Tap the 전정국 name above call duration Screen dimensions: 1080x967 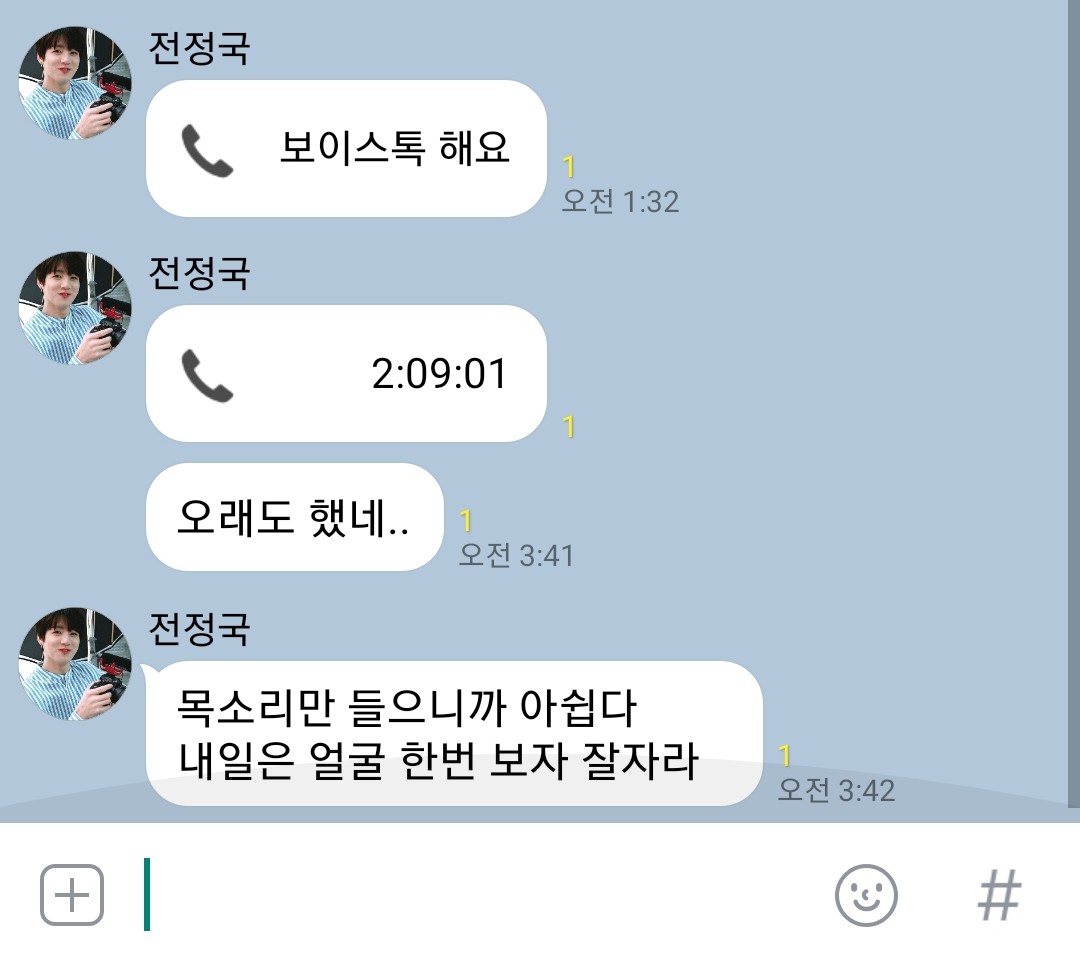point(199,273)
